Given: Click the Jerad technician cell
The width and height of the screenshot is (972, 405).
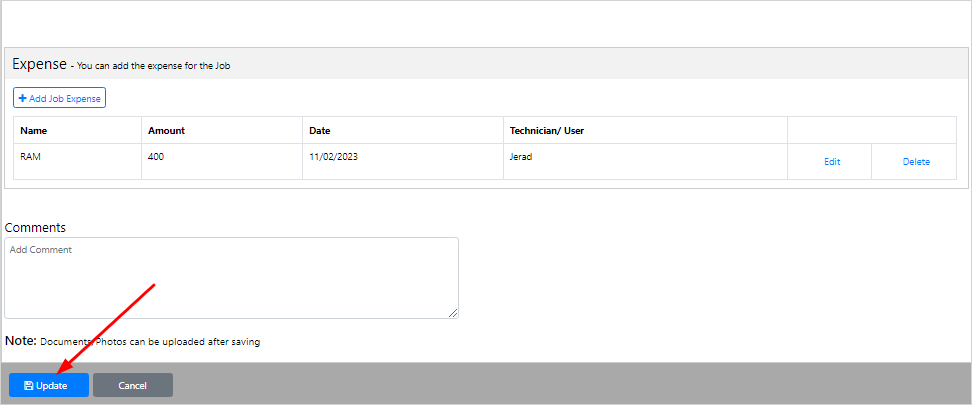Looking at the screenshot, I should click(x=645, y=162).
